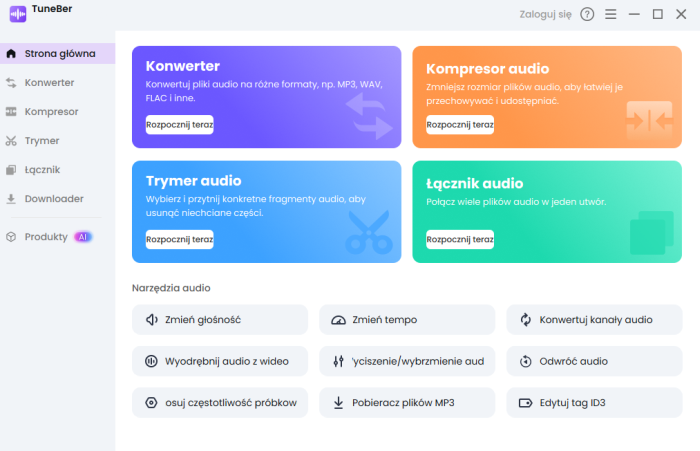Open the Edytuj tag ID3 tool
Screen dimensions: 700x451
point(594,403)
